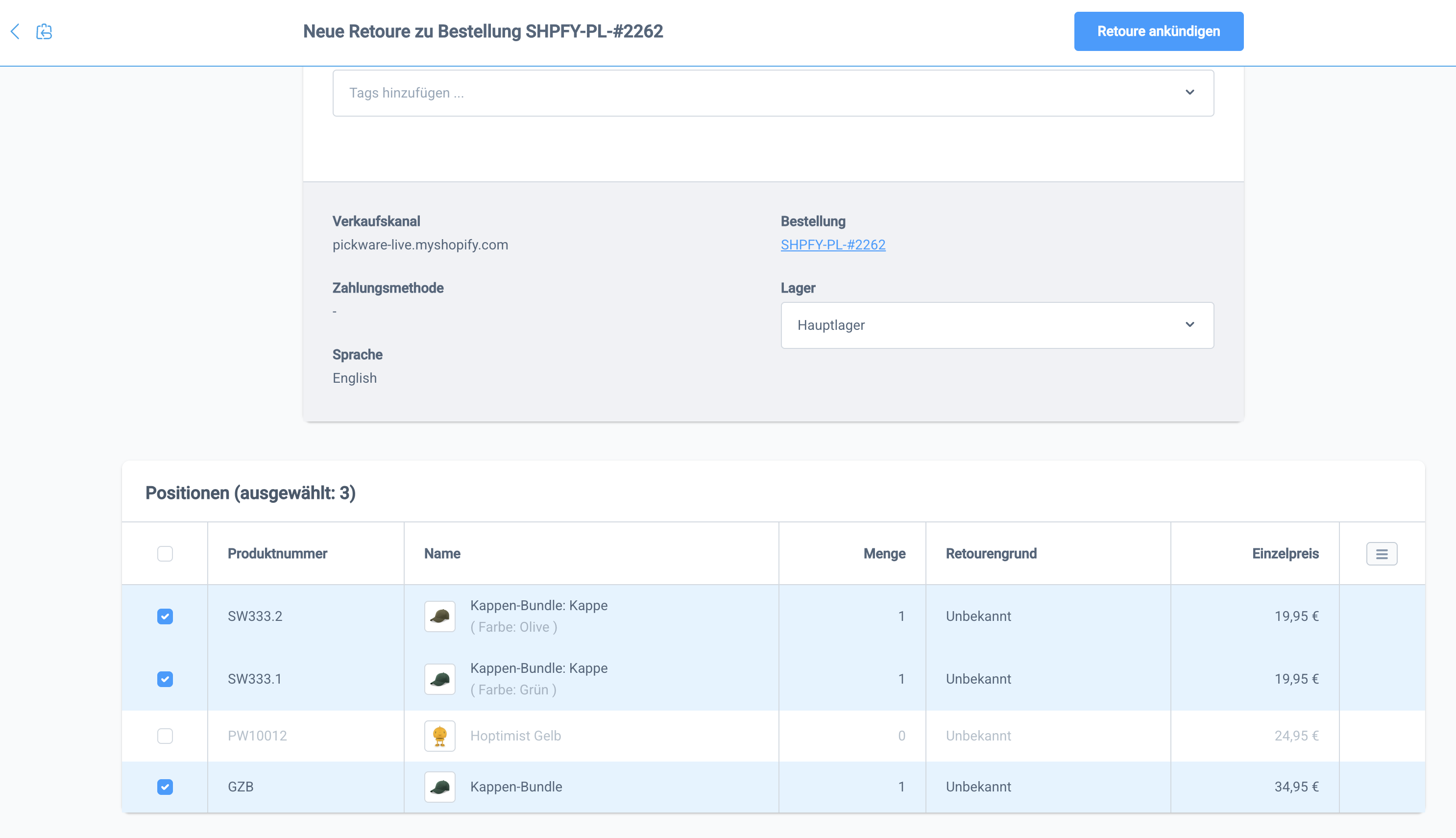Click the back arrow icon
The image size is (1456, 838).
coord(16,31)
